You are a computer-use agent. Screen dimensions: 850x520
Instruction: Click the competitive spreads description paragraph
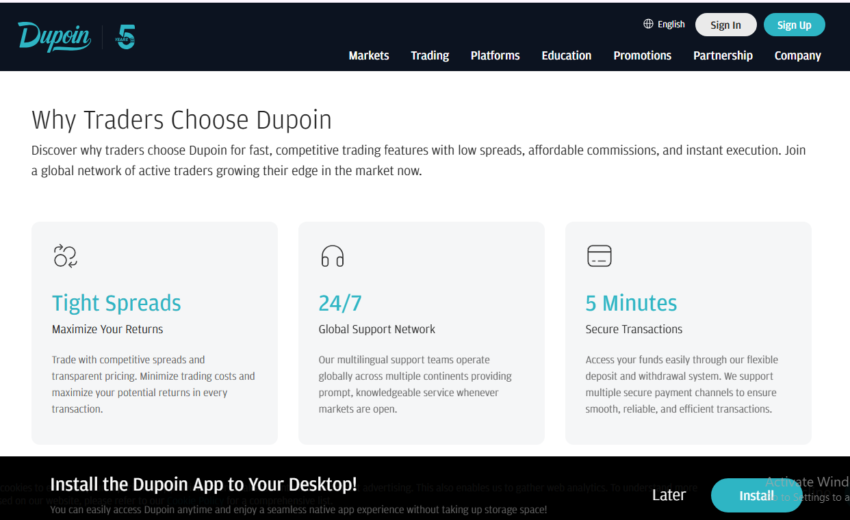(x=153, y=384)
